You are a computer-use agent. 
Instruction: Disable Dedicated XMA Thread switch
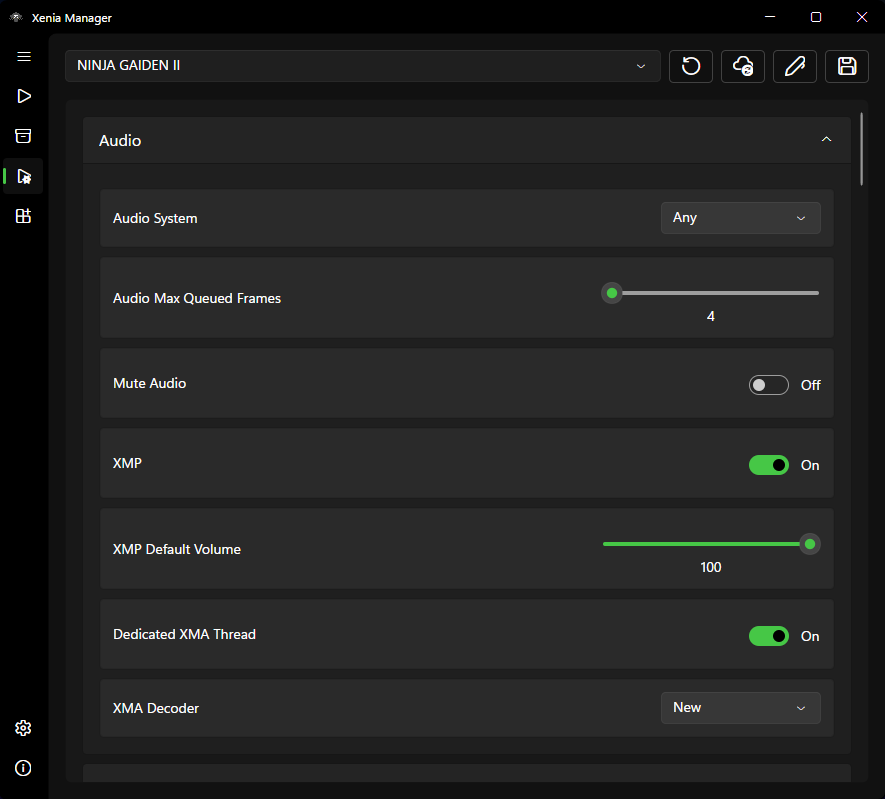pos(768,636)
